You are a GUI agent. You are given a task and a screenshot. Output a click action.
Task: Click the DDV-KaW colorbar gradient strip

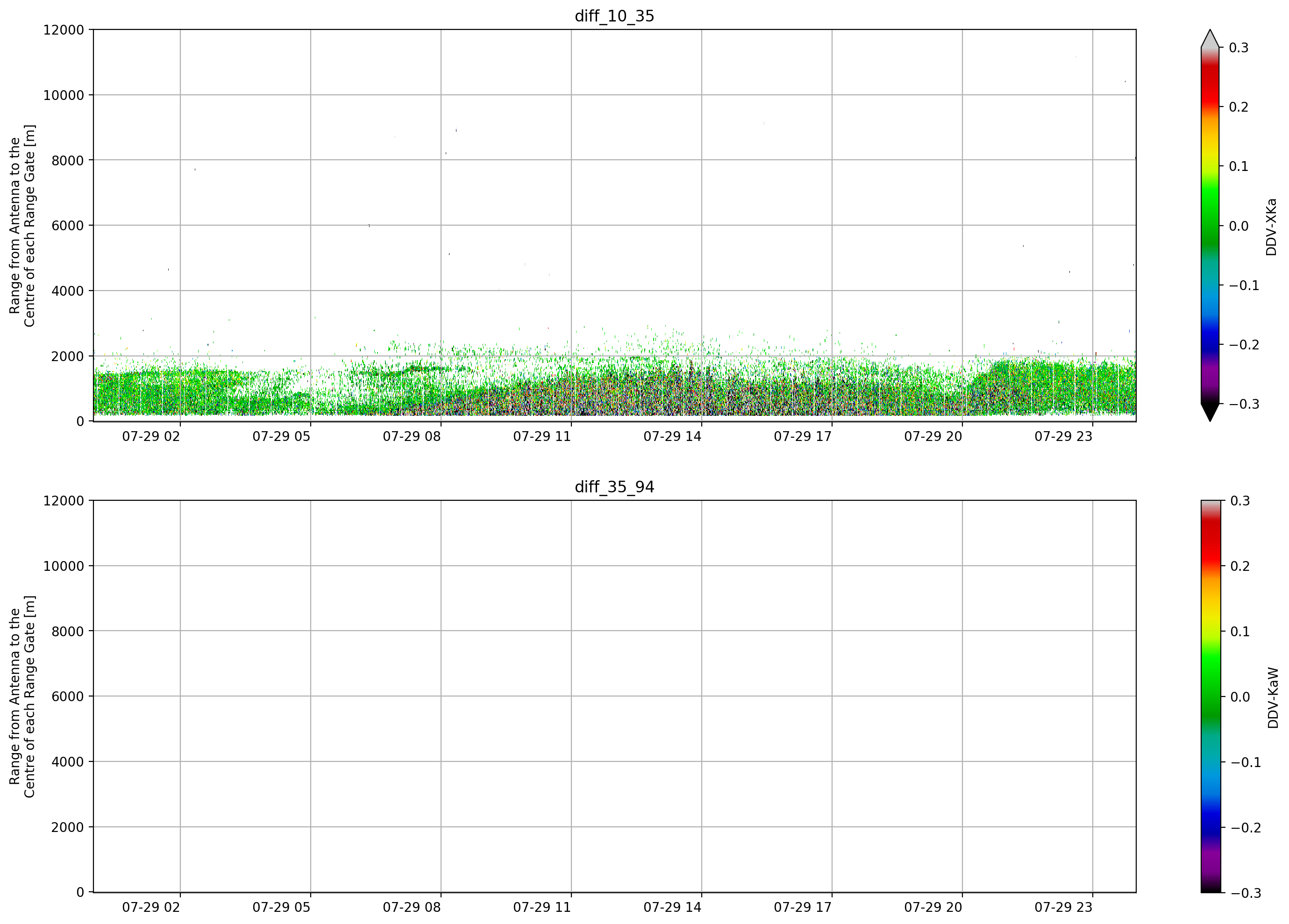(x=1210, y=697)
